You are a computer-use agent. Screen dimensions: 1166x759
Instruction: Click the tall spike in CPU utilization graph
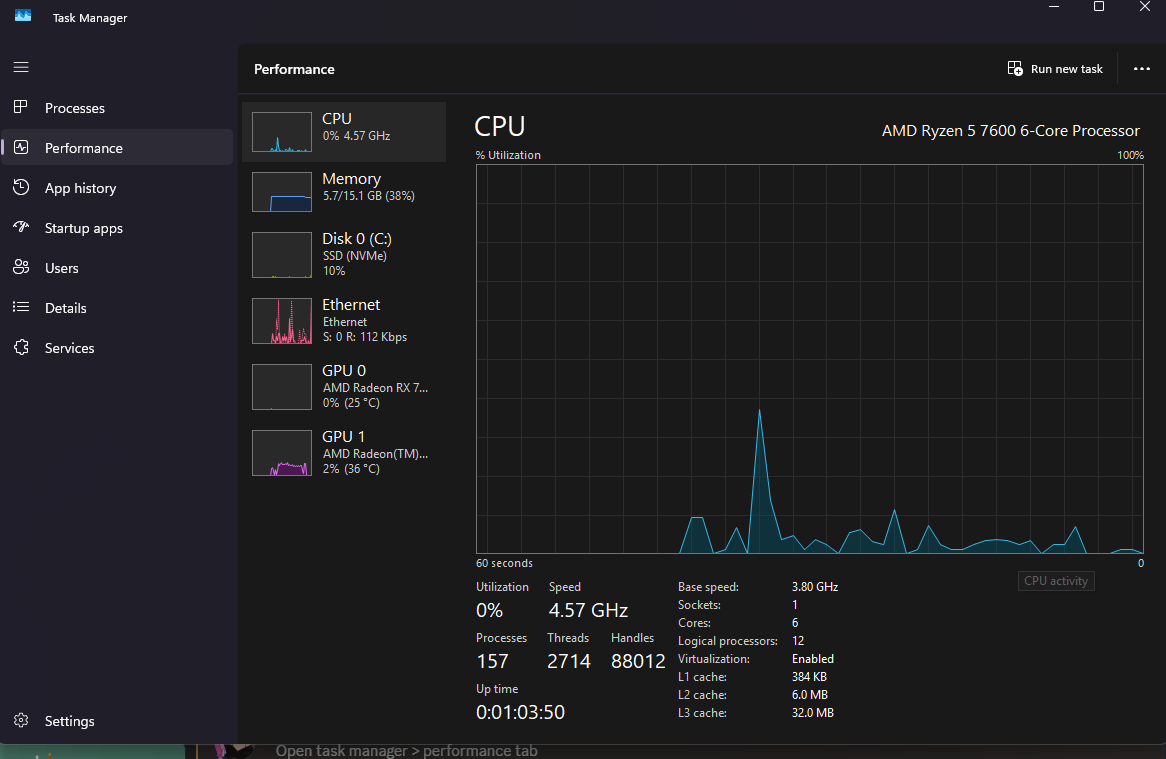coord(760,481)
